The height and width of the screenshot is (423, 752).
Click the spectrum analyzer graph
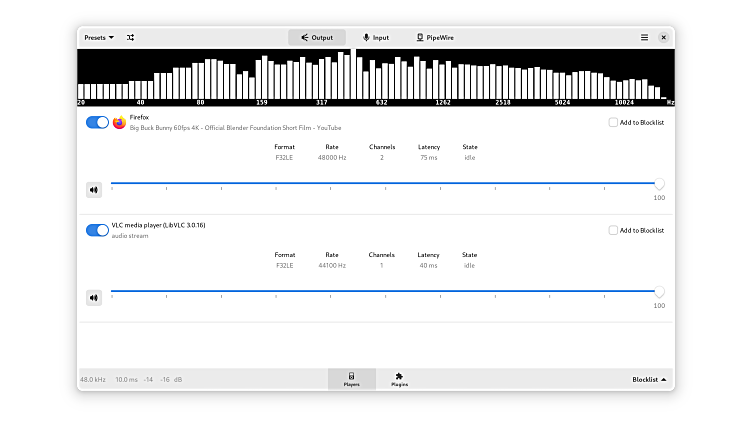tap(375, 75)
